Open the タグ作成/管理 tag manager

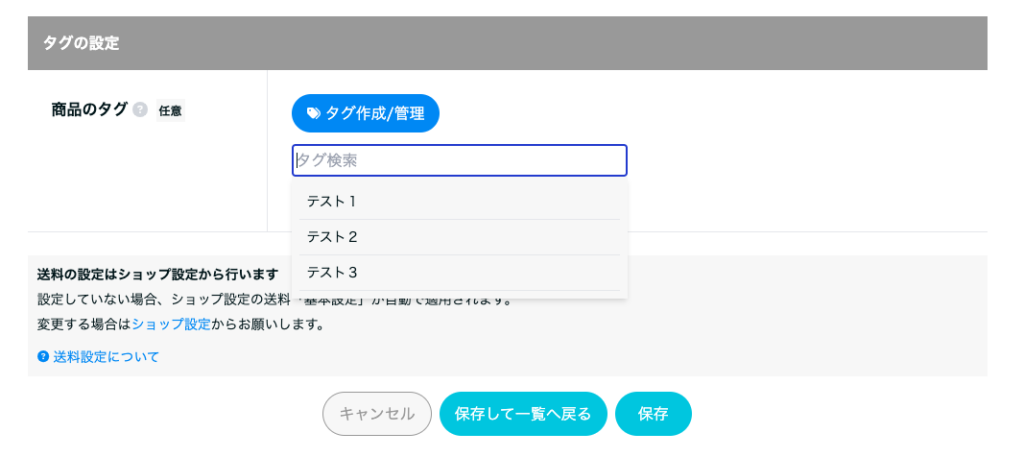(x=366, y=114)
